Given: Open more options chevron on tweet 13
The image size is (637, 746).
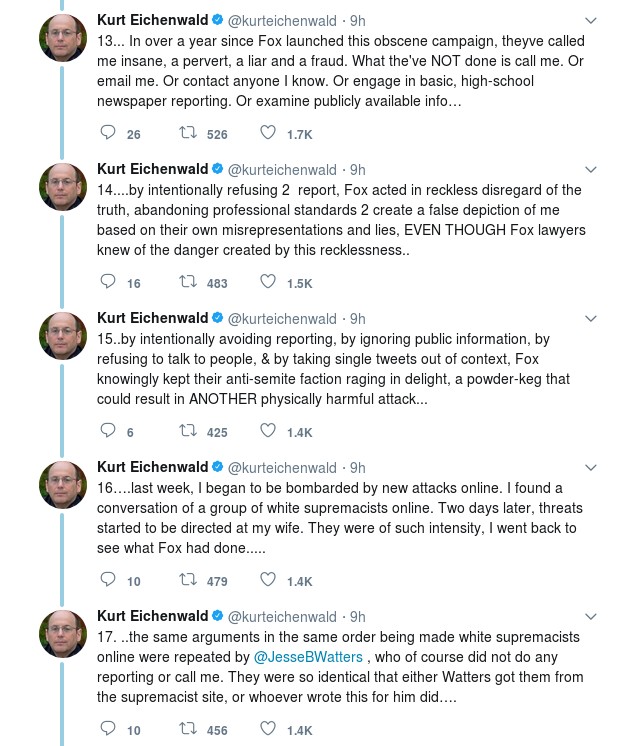Looking at the screenshot, I should 591,21.
